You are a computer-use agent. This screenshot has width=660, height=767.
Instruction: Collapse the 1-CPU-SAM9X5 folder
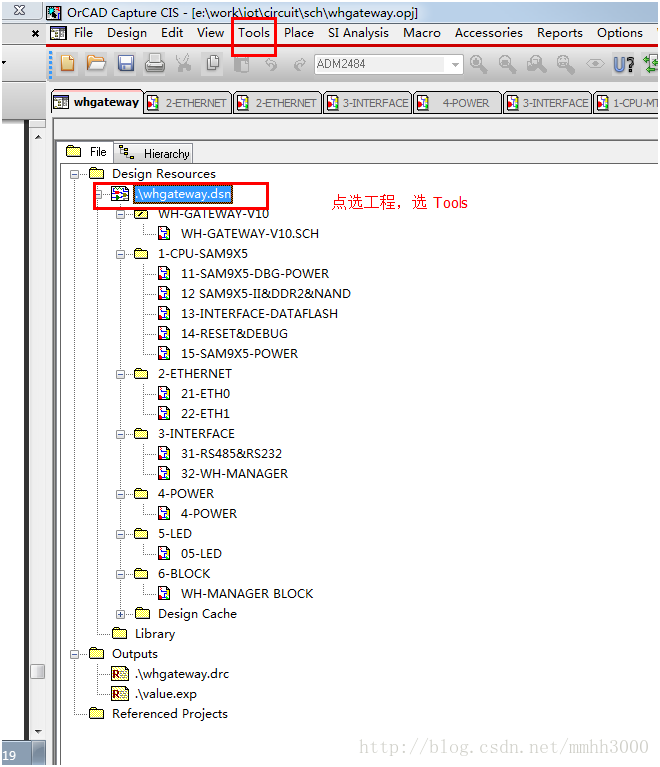point(120,254)
